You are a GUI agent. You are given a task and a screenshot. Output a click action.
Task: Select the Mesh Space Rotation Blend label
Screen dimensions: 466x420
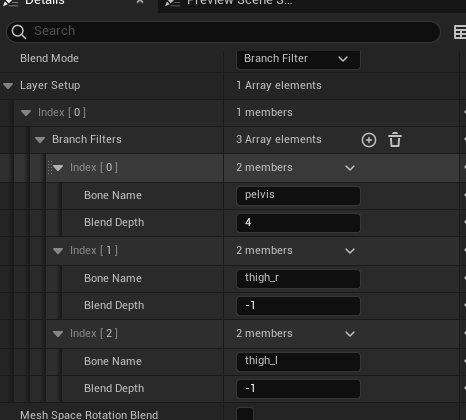coord(89,415)
